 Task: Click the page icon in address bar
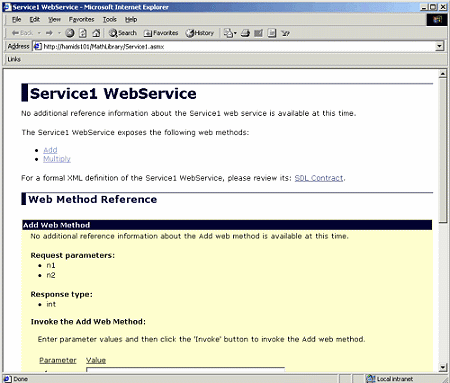38,46
